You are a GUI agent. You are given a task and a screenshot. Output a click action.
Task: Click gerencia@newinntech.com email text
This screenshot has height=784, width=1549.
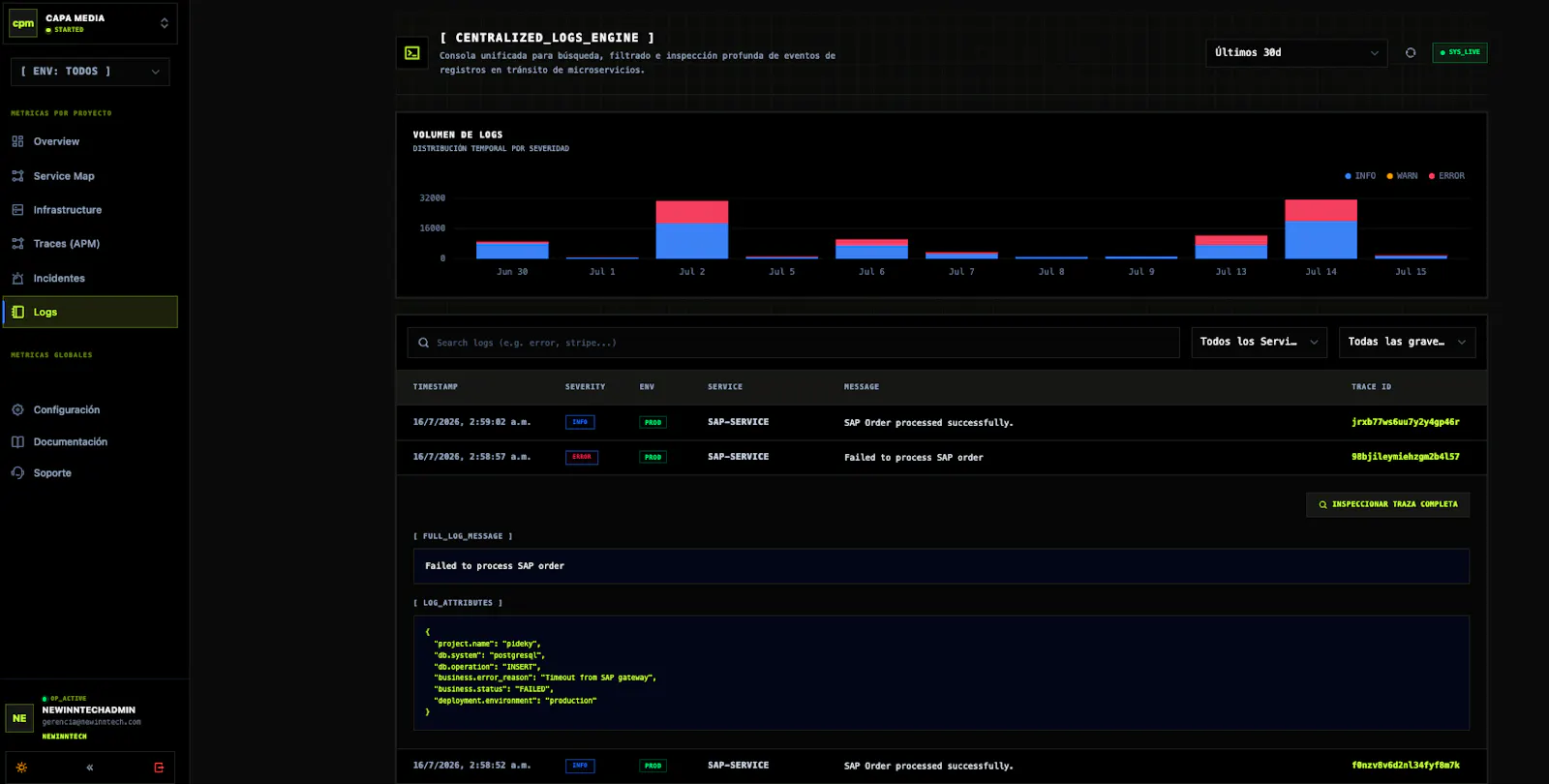click(x=91, y=722)
